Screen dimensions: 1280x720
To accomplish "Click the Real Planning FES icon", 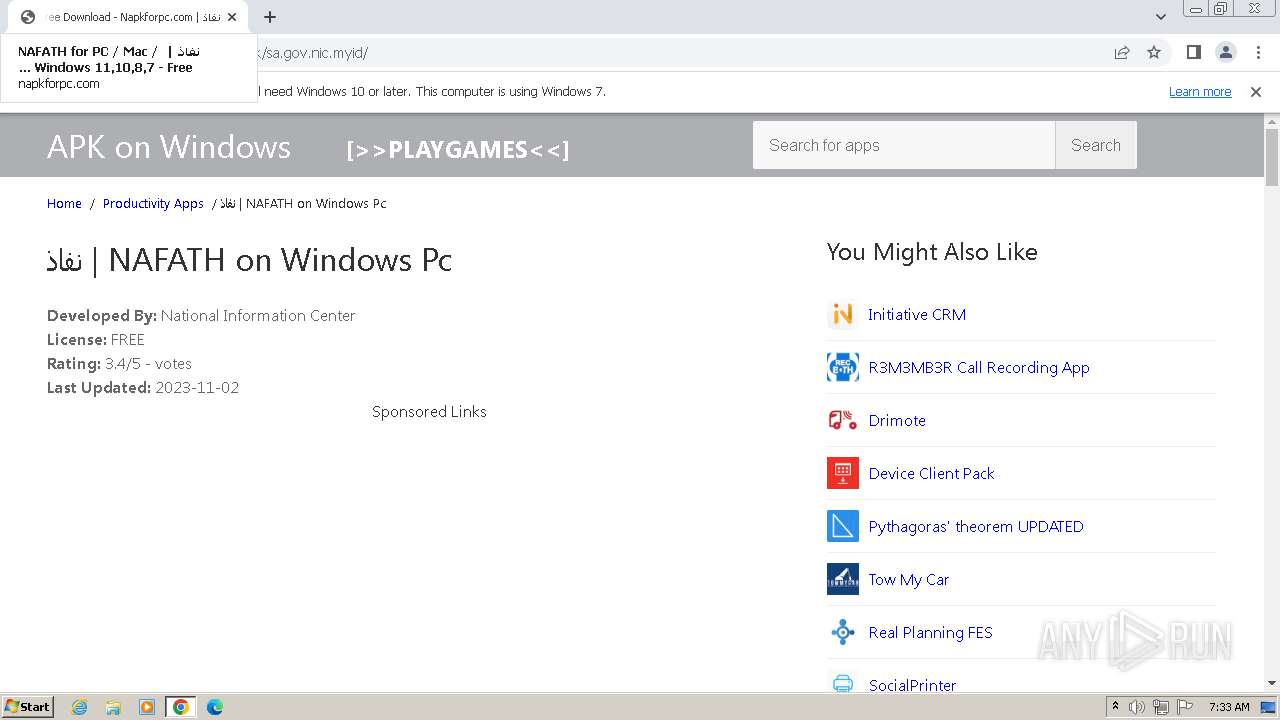I will point(843,632).
